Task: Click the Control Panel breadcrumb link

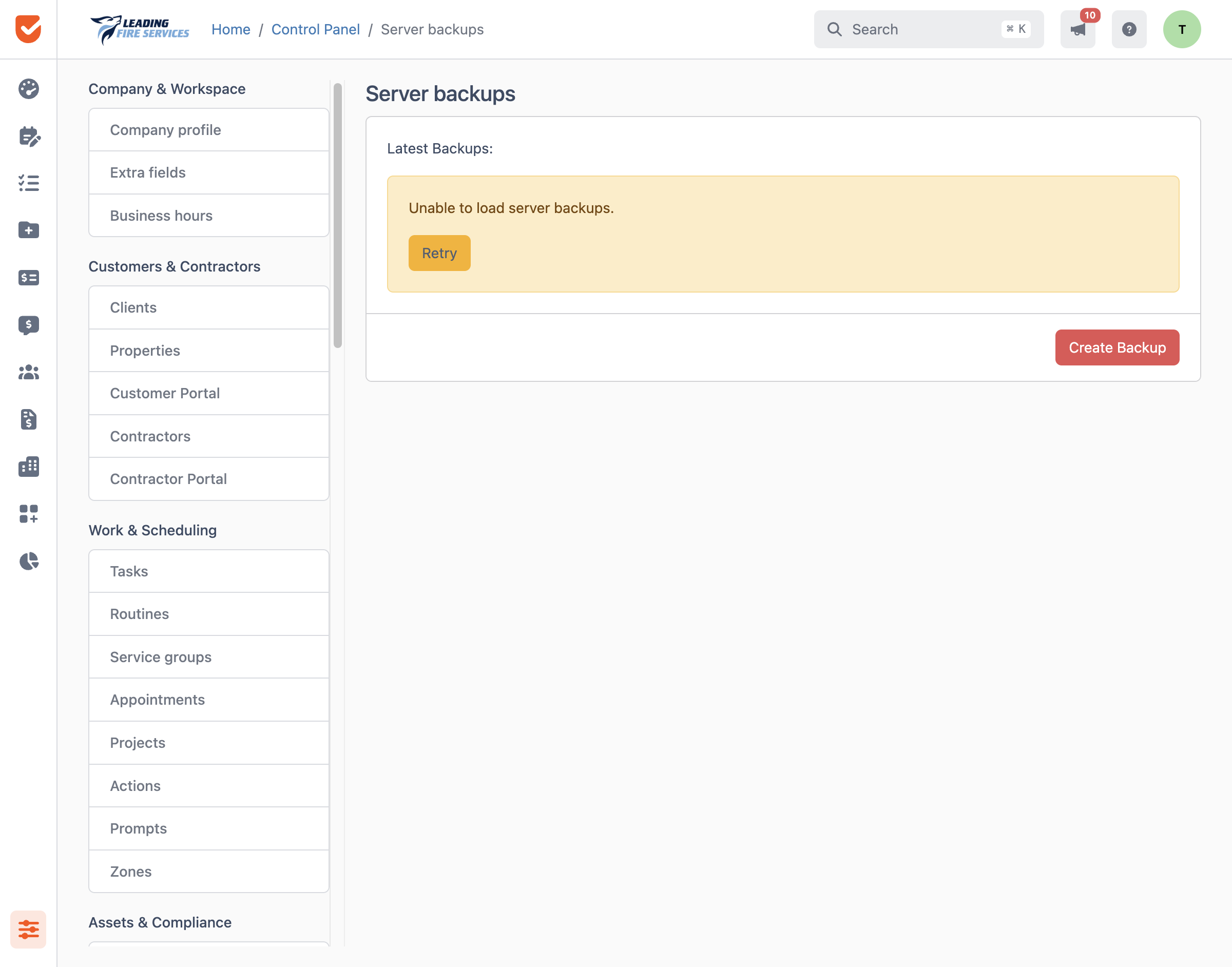Action: pyautogui.click(x=315, y=29)
